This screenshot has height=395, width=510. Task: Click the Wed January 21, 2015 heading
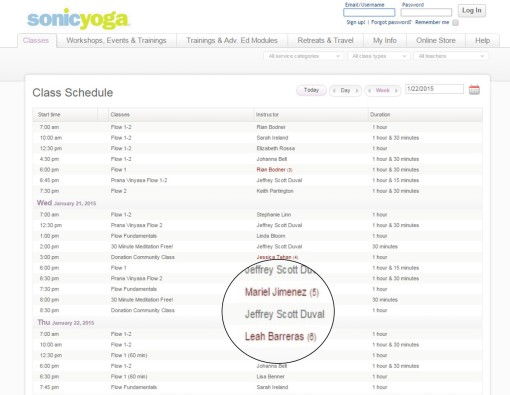66,203
